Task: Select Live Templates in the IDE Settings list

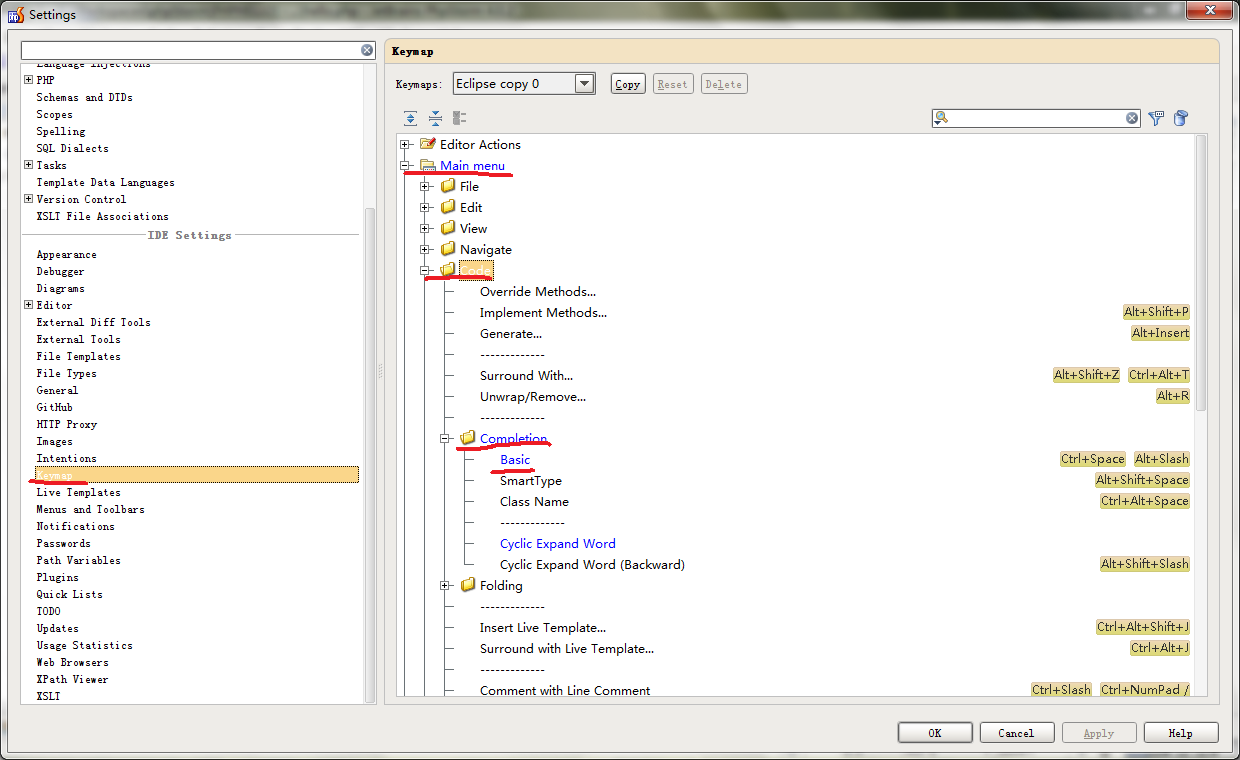Action: (x=78, y=492)
